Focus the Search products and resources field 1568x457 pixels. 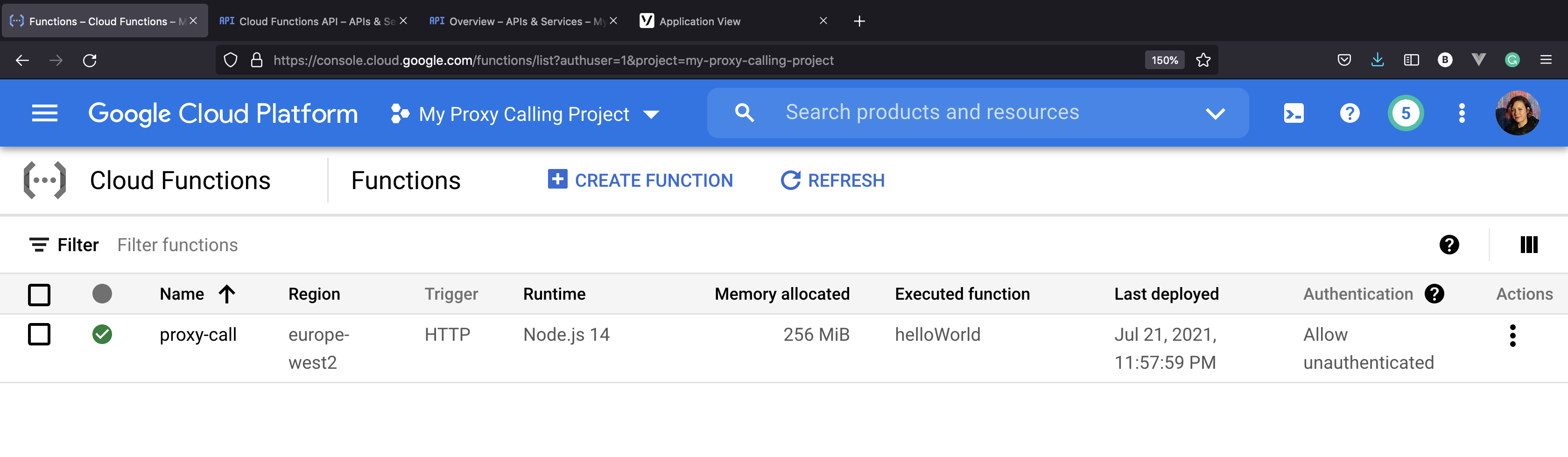(x=932, y=112)
